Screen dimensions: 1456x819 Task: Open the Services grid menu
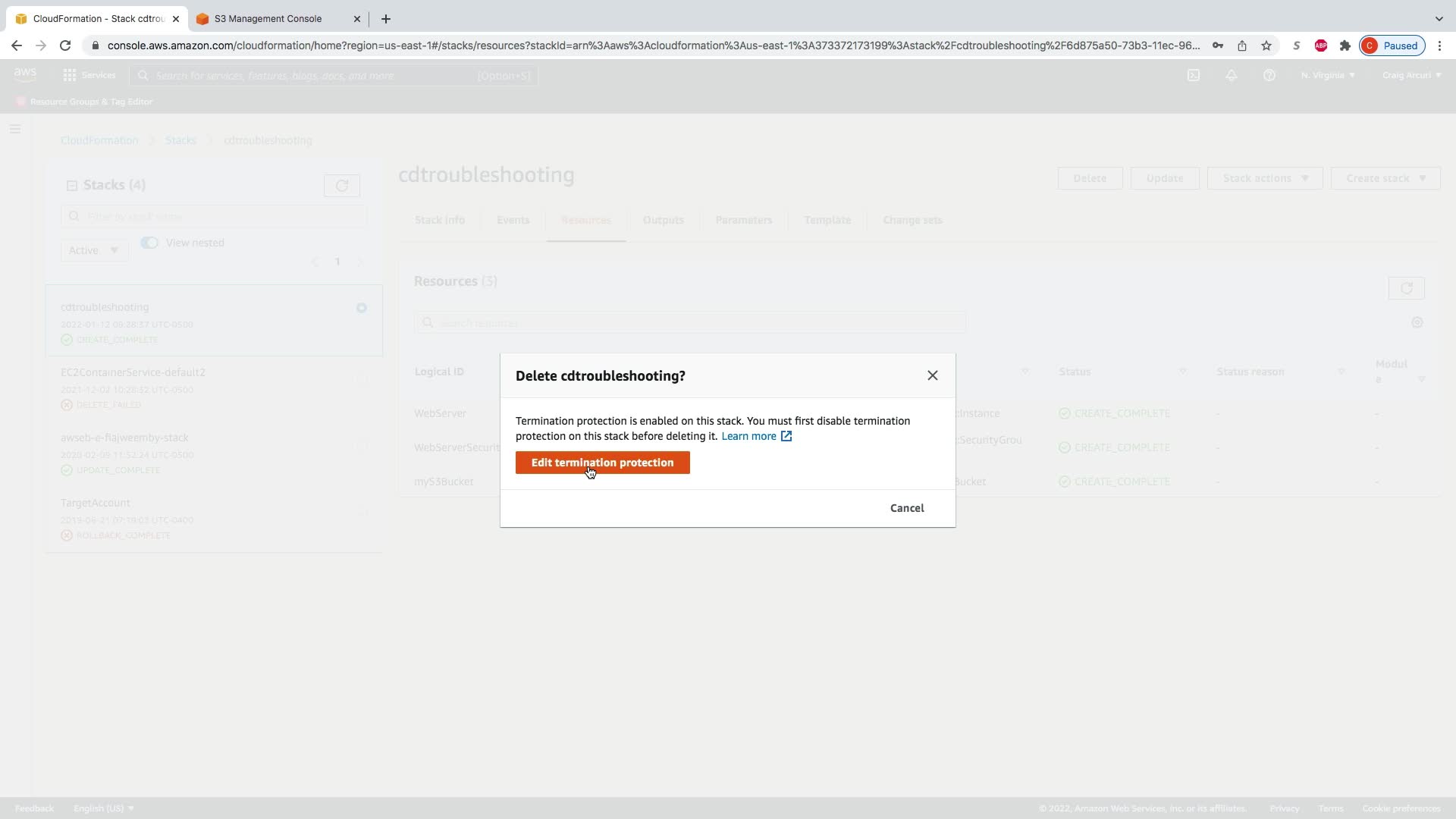pyautogui.click(x=89, y=75)
